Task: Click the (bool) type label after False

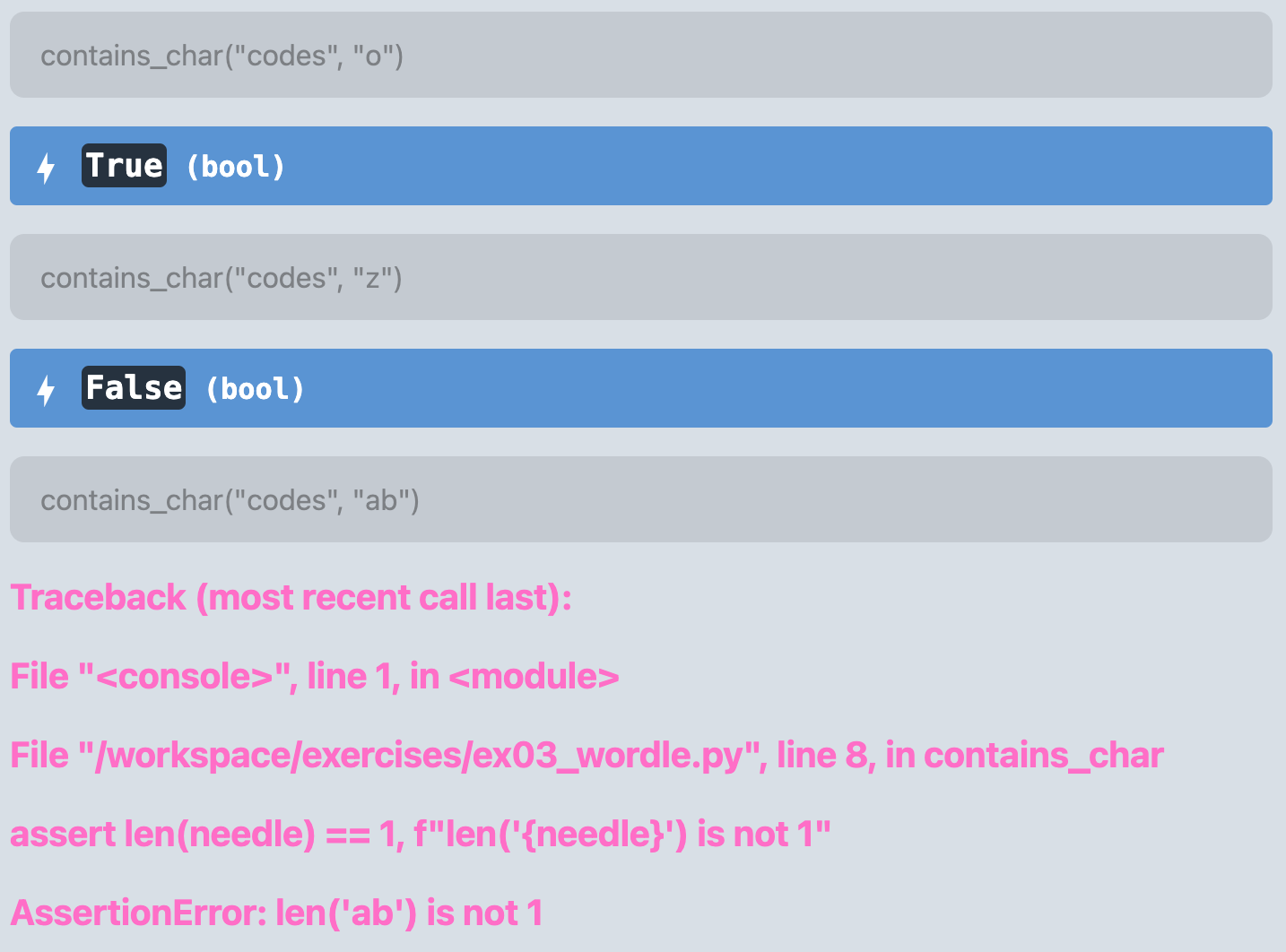Action: (255, 389)
